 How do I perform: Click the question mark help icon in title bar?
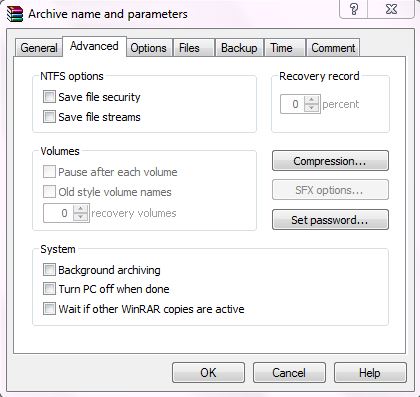pos(353,9)
